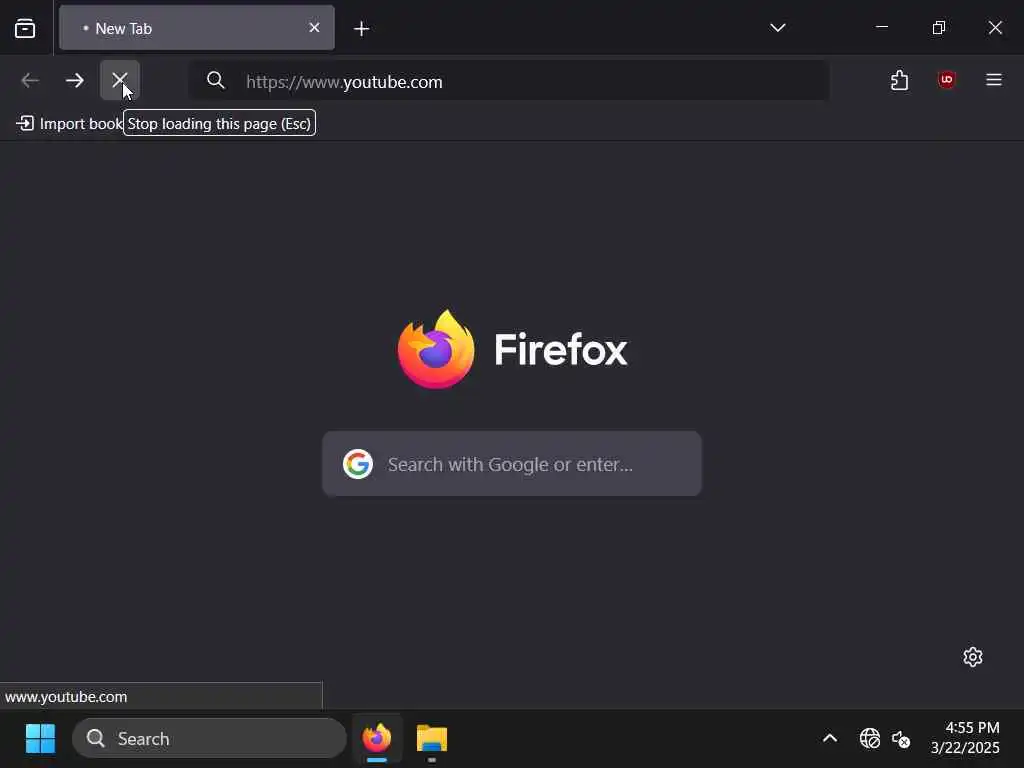Click the Firefox logo on new tab page
Screen dimensions: 1024x768
436,349
